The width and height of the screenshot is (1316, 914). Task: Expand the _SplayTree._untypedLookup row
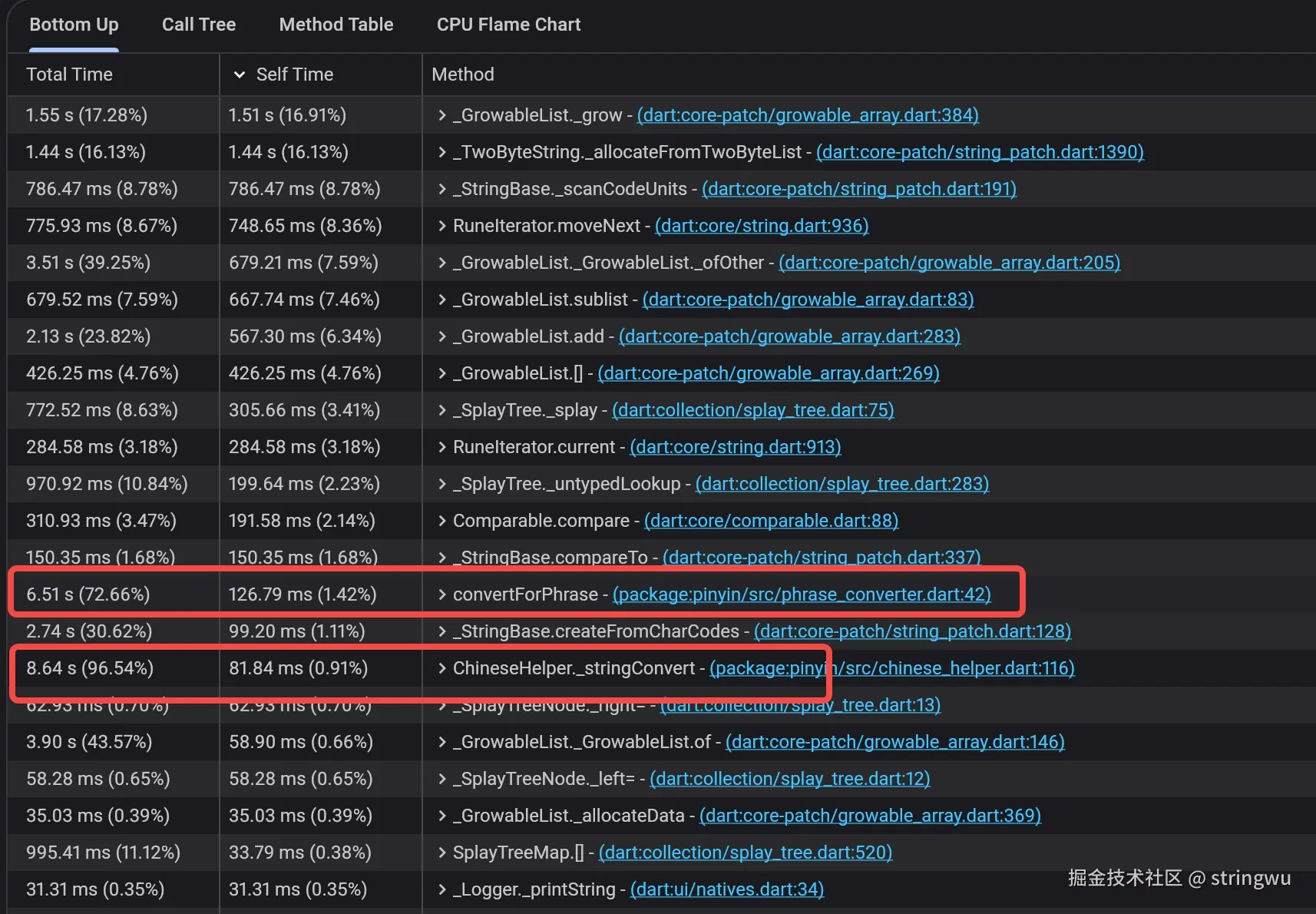[x=442, y=484]
